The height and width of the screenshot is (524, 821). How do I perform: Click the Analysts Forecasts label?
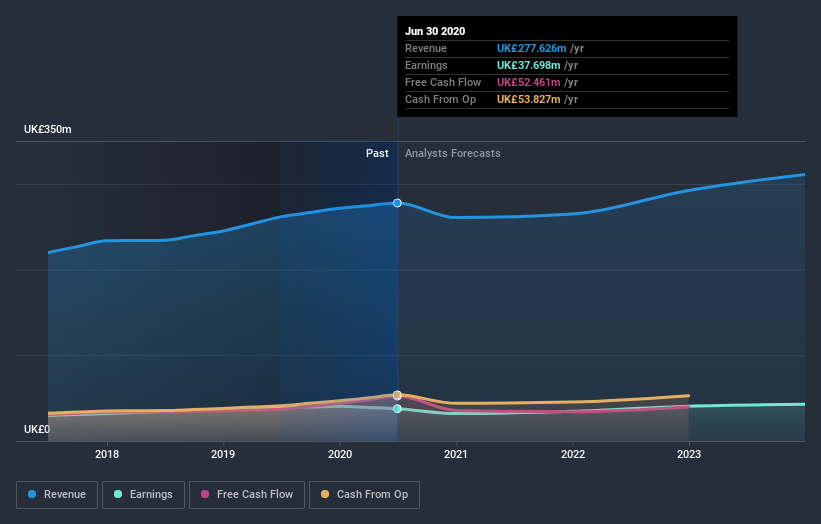[452, 153]
